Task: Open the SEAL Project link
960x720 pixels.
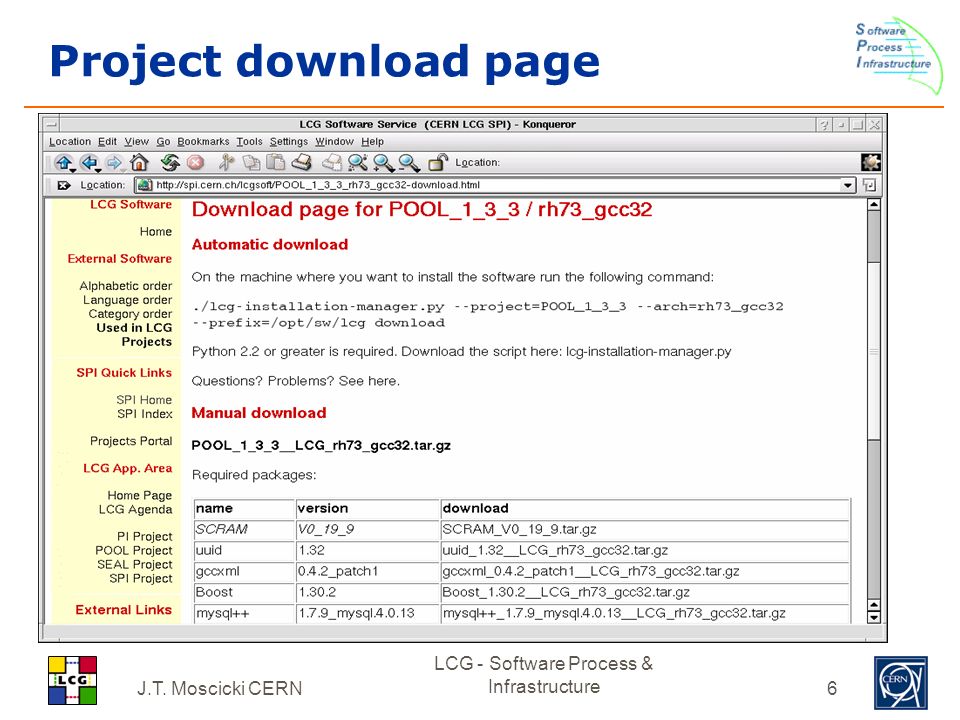Action: 135,564
